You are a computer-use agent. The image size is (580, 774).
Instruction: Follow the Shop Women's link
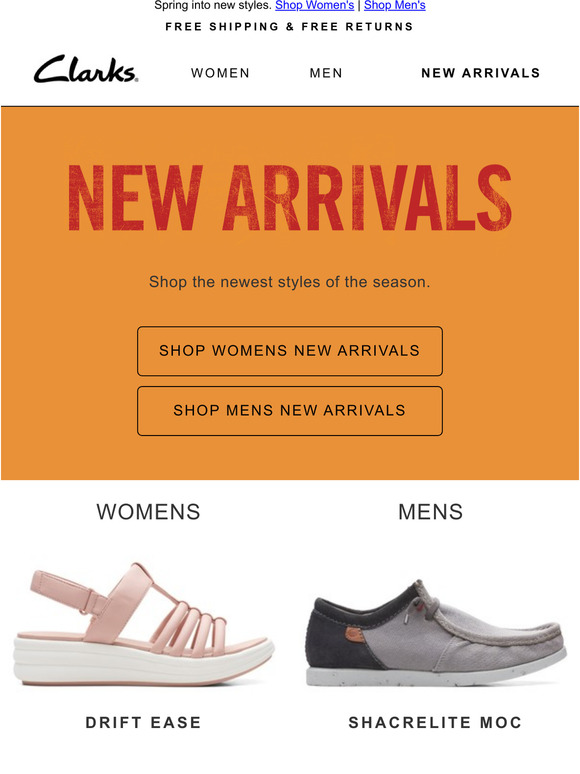pos(314,5)
